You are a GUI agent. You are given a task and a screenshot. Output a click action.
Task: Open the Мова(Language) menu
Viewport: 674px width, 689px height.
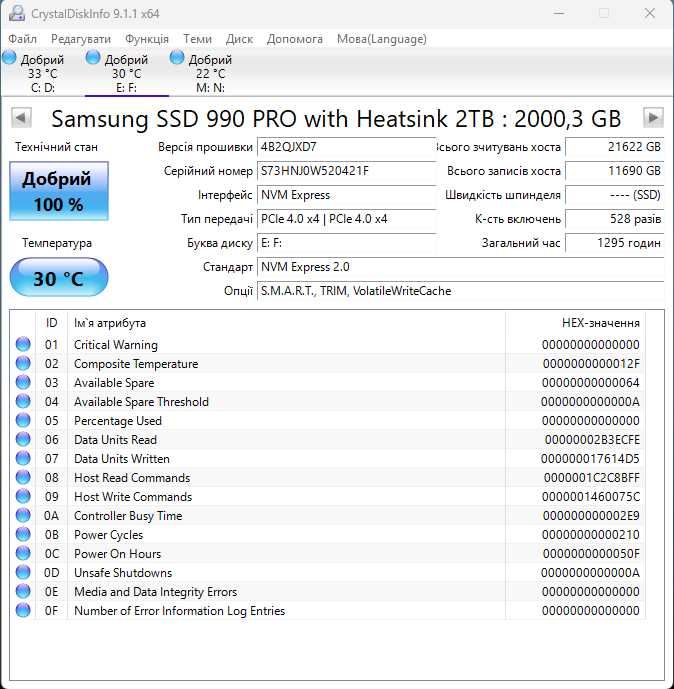(x=382, y=39)
